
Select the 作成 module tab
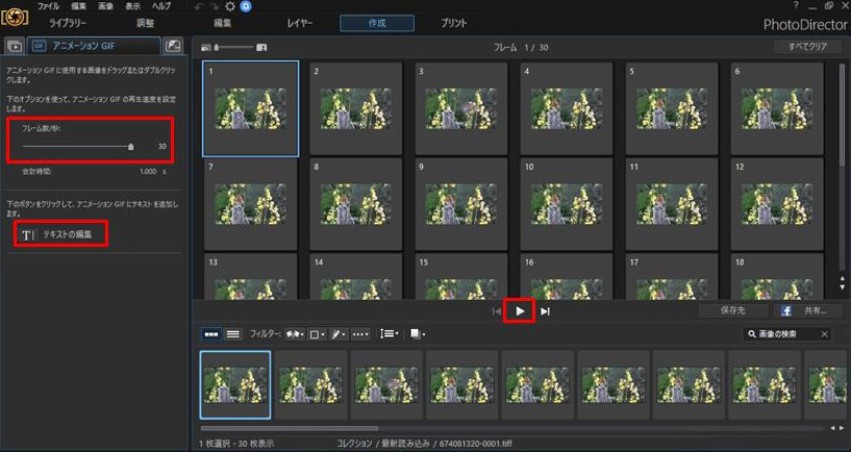(x=377, y=23)
